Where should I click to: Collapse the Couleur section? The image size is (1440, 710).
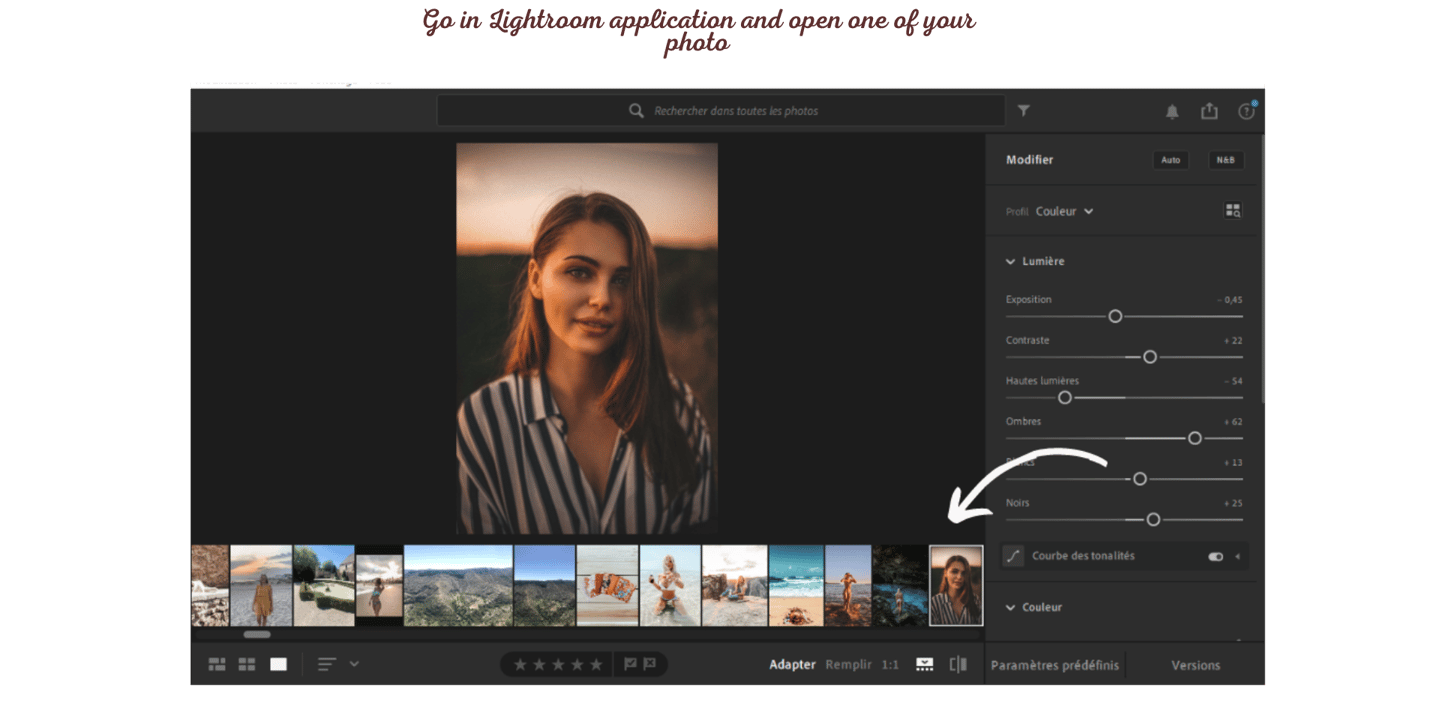[x=1010, y=608]
